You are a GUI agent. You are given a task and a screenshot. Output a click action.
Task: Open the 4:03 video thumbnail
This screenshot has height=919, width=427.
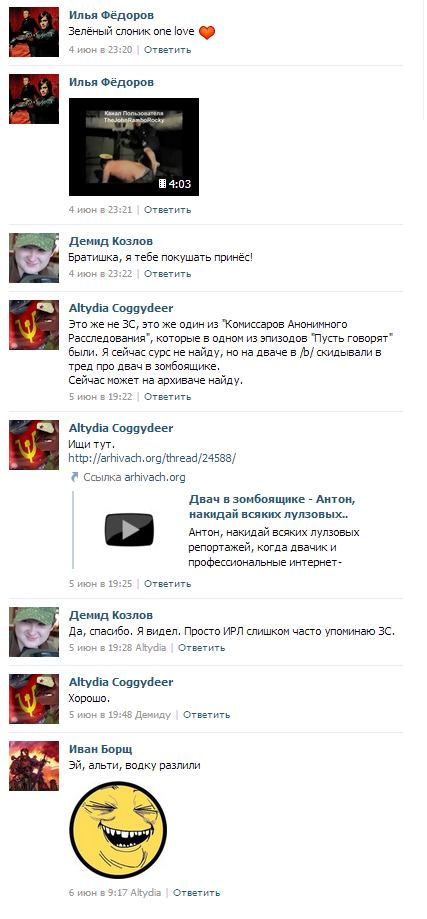pyautogui.click(x=134, y=147)
